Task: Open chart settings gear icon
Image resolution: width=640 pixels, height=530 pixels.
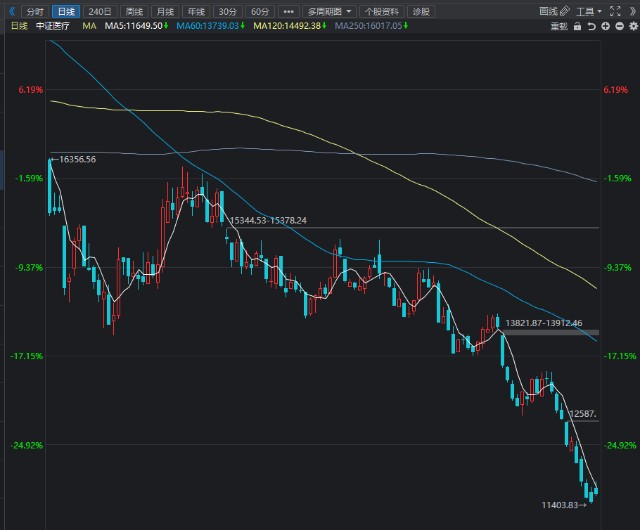Action: (633, 27)
